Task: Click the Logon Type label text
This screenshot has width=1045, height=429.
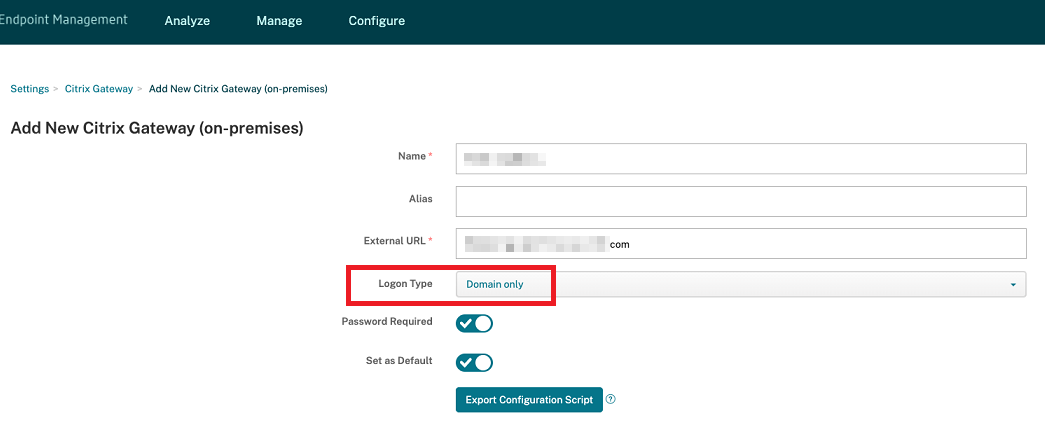Action: point(405,284)
